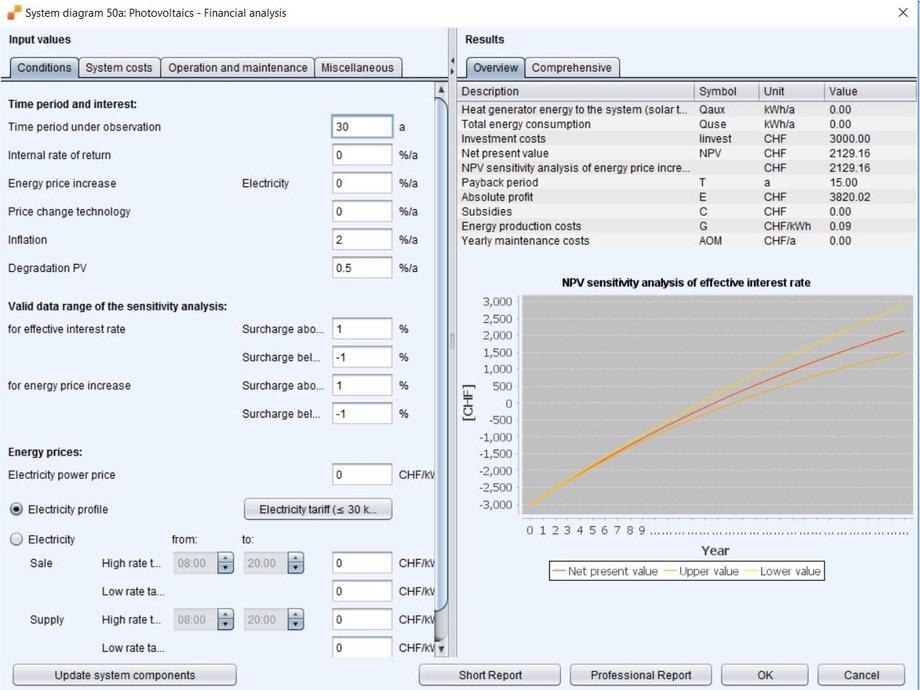Click the app icon in title bar
920x690 pixels.
coord(14,13)
